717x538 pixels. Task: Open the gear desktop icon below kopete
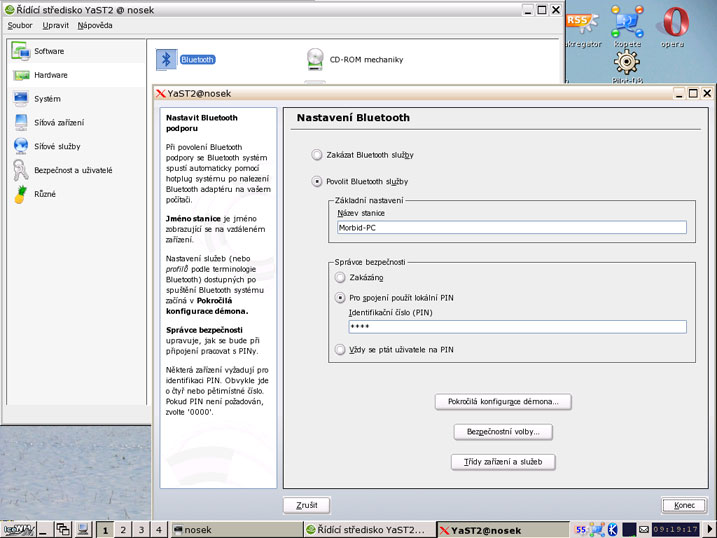[x=626, y=62]
